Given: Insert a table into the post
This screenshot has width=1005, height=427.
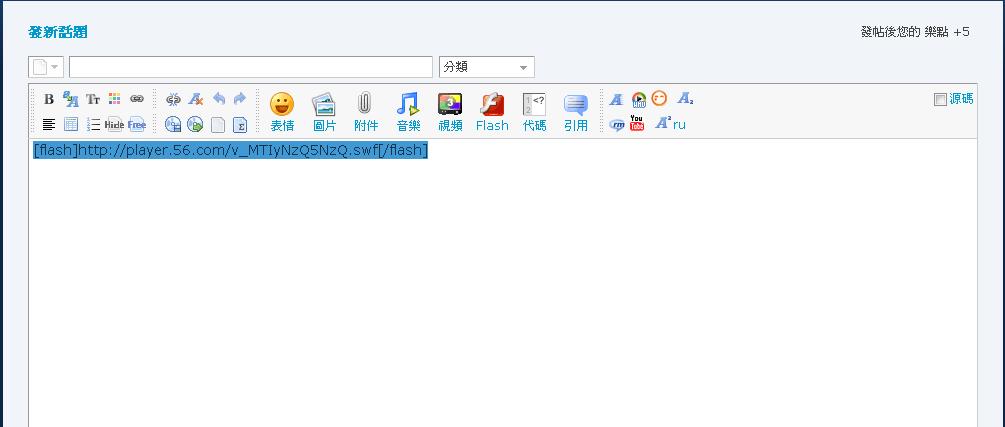Looking at the screenshot, I should 71,124.
